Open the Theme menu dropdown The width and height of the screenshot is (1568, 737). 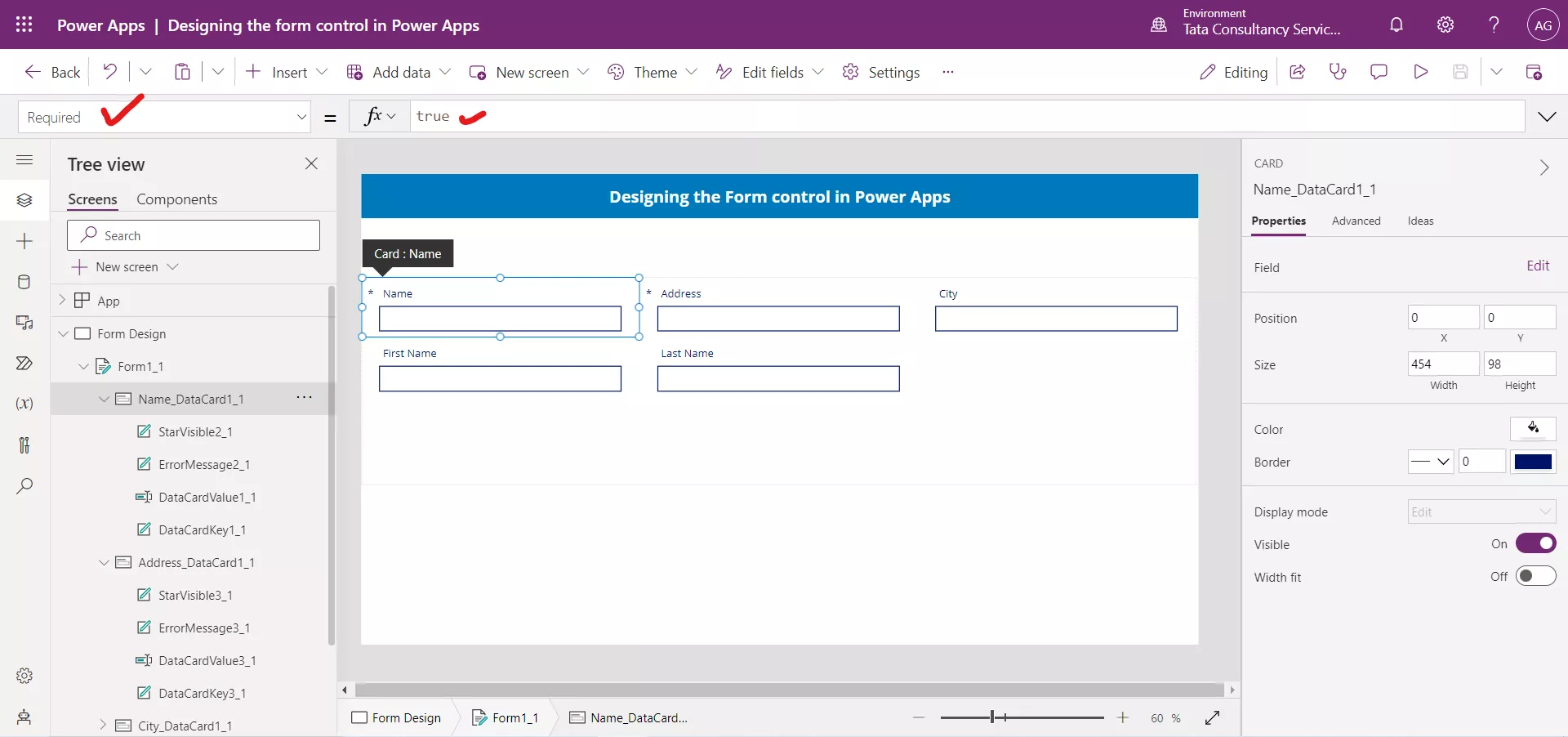[x=693, y=72]
